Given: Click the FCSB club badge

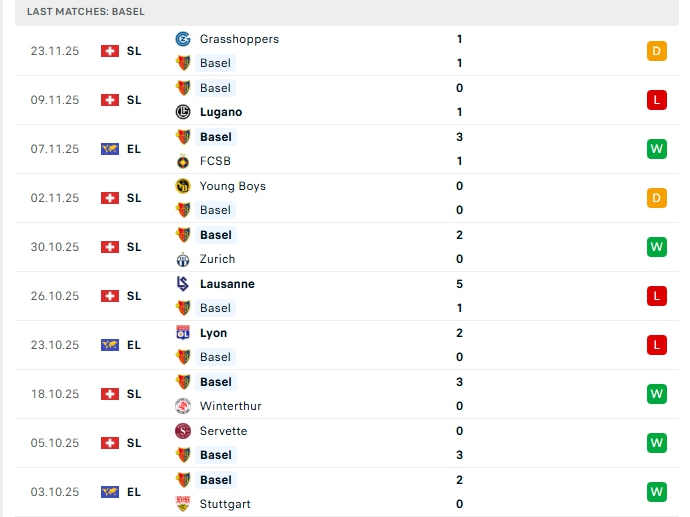Looking at the screenshot, I should point(183,161).
